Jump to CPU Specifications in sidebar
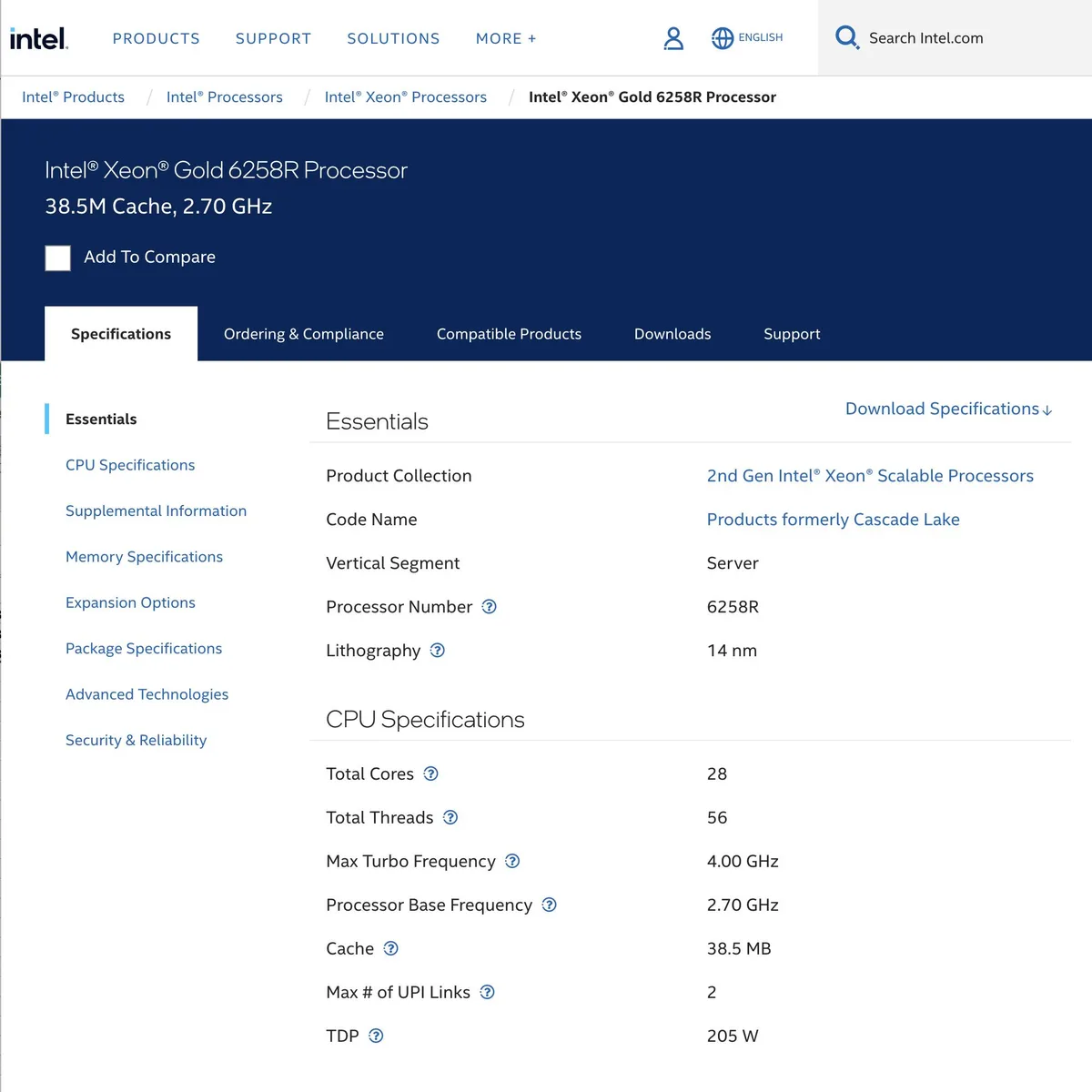 (x=130, y=465)
